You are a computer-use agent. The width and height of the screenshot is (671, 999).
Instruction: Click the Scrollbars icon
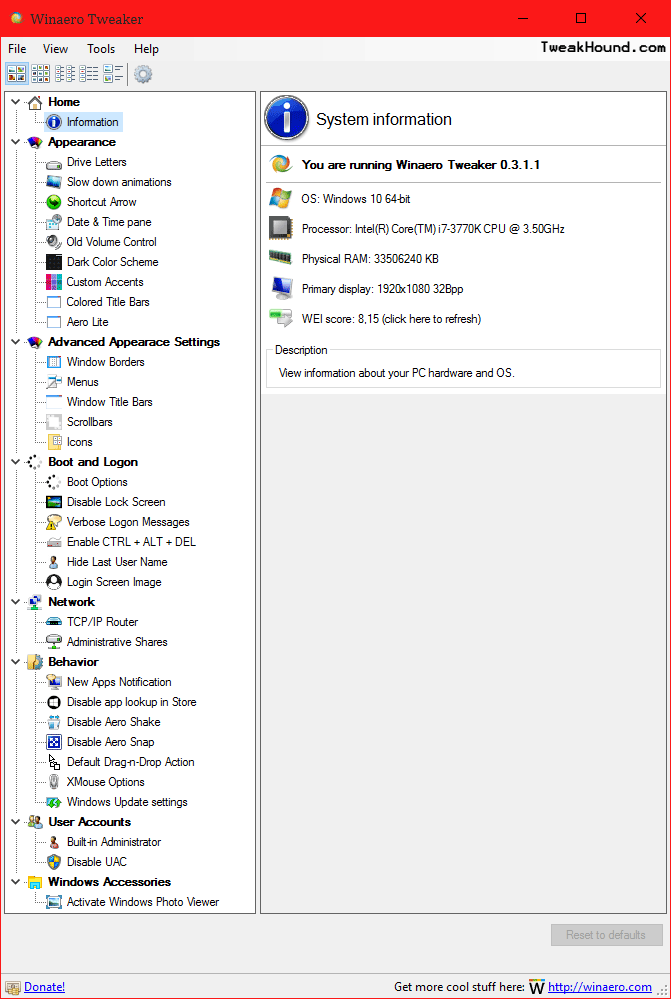tap(54, 422)
